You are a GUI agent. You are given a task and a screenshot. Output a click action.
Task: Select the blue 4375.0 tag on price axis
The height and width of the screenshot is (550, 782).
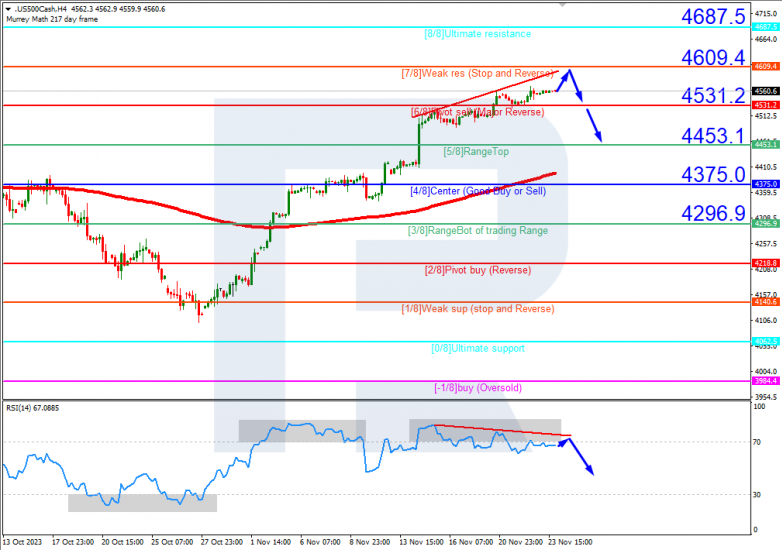pyautogui.click(x=766, y=184)
